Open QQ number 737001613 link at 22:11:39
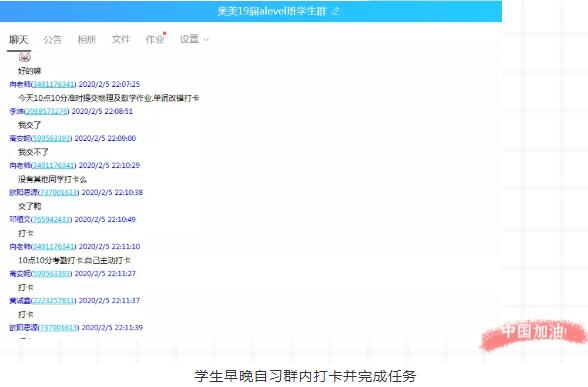Viewport: 588px width, 387px height. [59, 327]
